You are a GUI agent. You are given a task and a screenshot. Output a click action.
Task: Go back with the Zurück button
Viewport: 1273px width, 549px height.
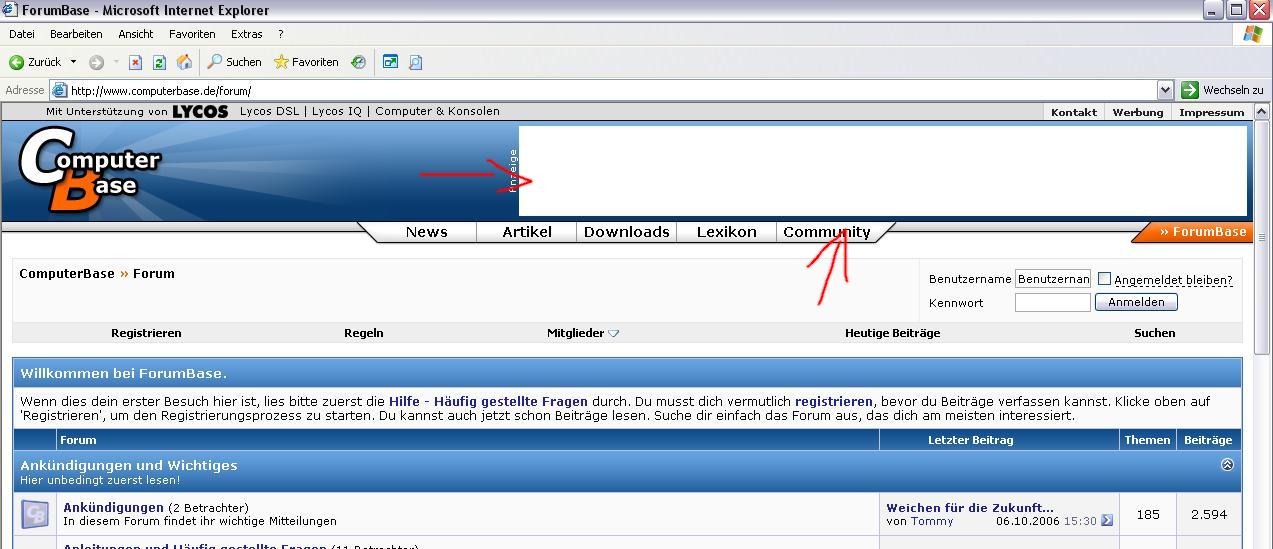coord(35,62)
